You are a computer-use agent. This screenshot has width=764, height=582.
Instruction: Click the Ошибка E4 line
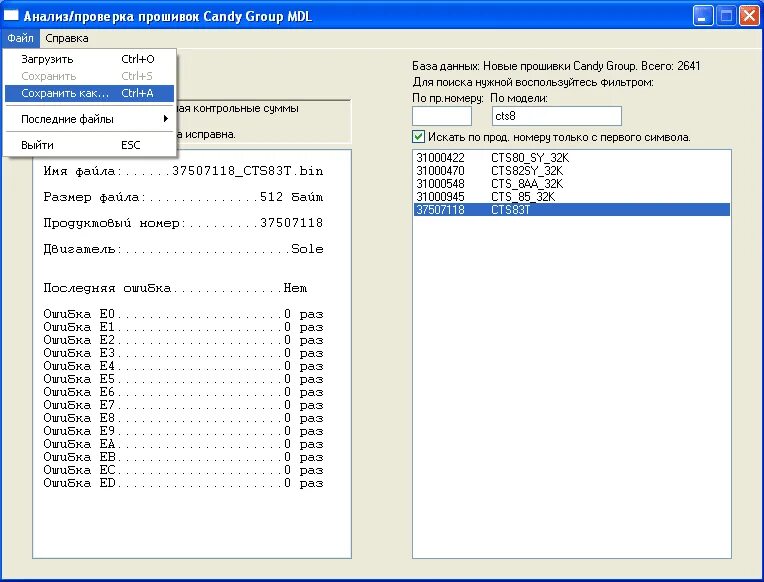click(x=183, y=366)
